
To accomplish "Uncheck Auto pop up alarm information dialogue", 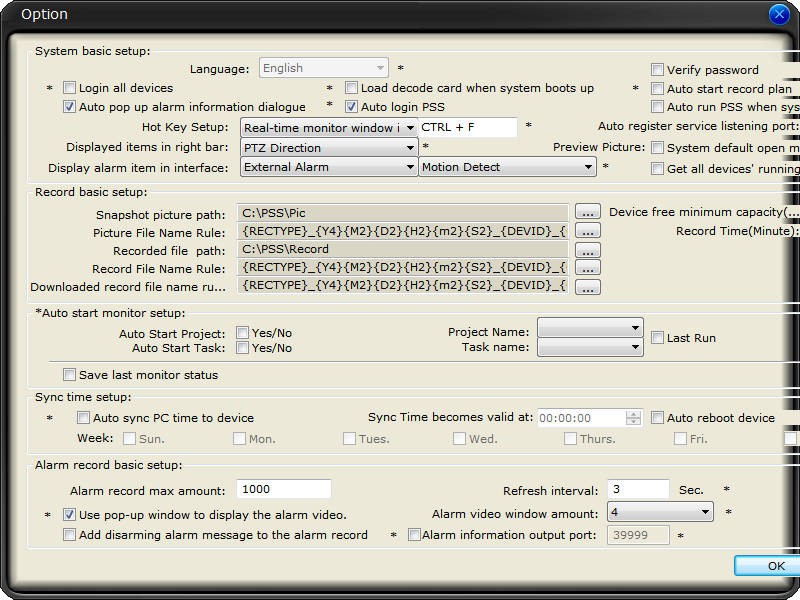I will click(x=70, y=107).
